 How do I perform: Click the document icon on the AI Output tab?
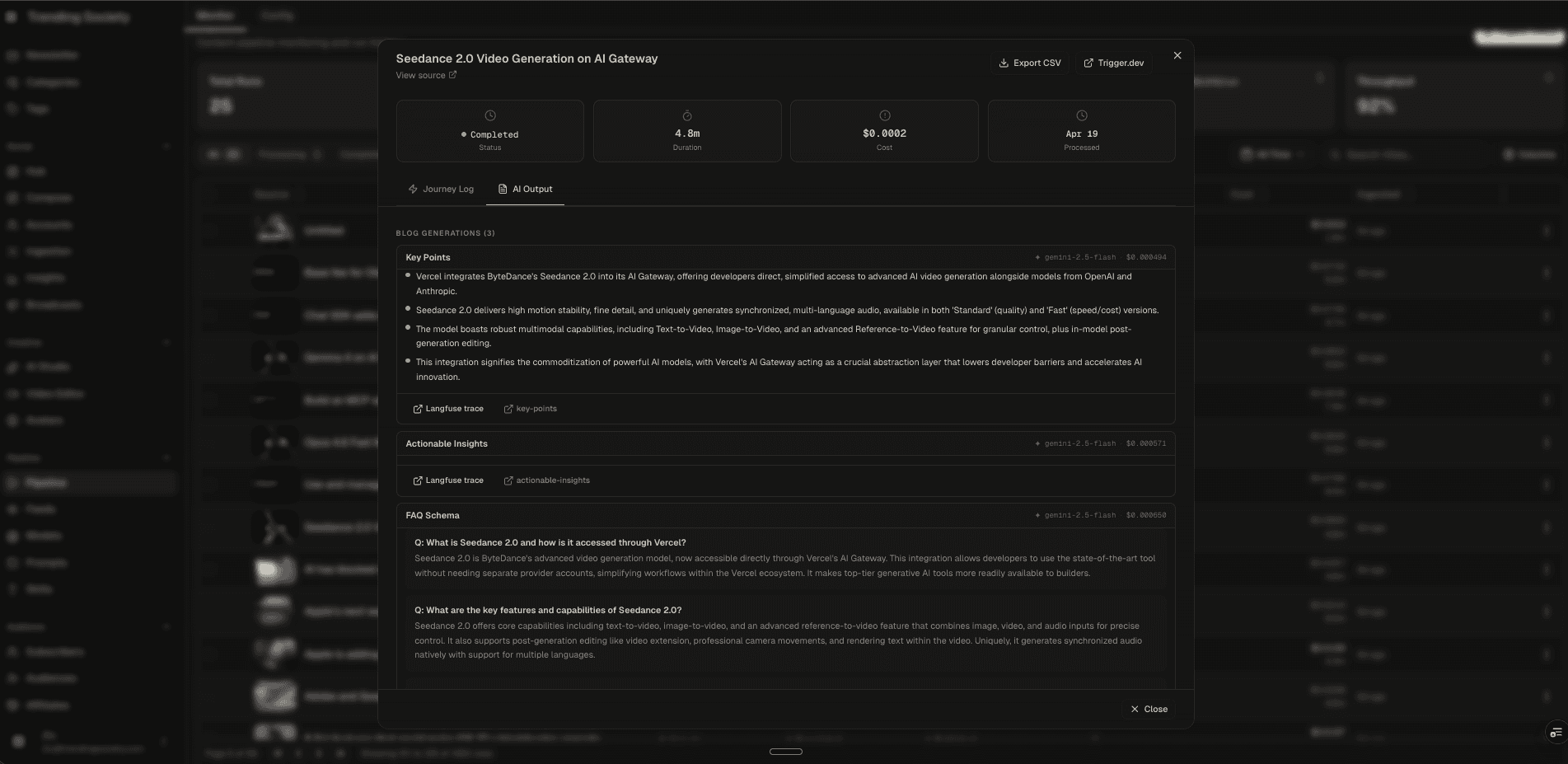pyautogui.click(x=502, y=189)
